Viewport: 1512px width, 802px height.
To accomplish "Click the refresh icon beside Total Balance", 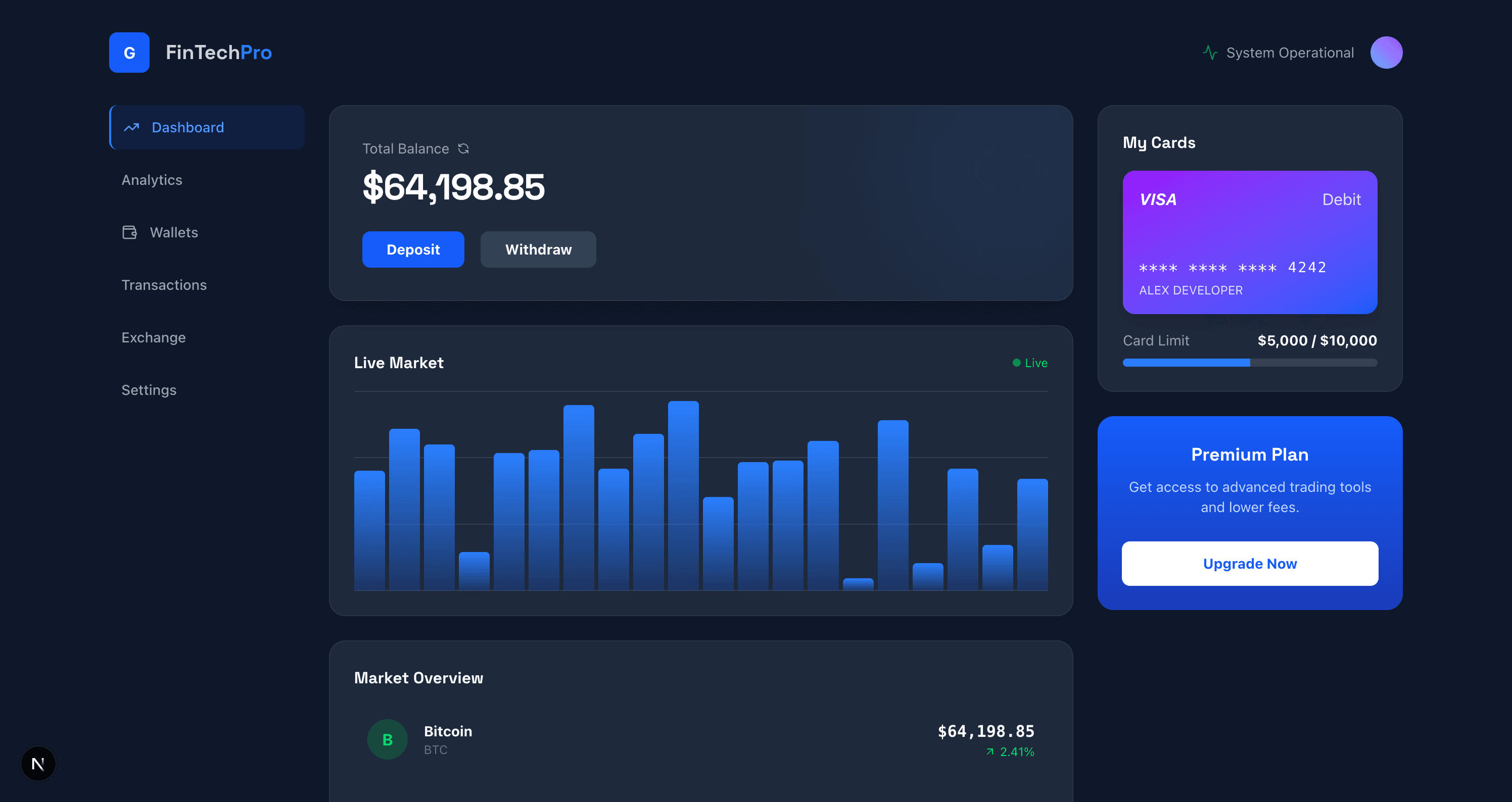I will pos(463,148).
